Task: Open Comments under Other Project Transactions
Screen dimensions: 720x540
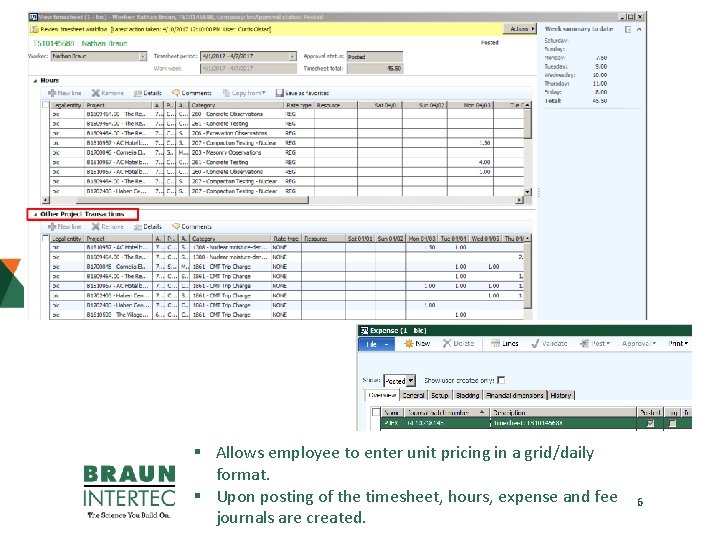Action: pos(192,227)
